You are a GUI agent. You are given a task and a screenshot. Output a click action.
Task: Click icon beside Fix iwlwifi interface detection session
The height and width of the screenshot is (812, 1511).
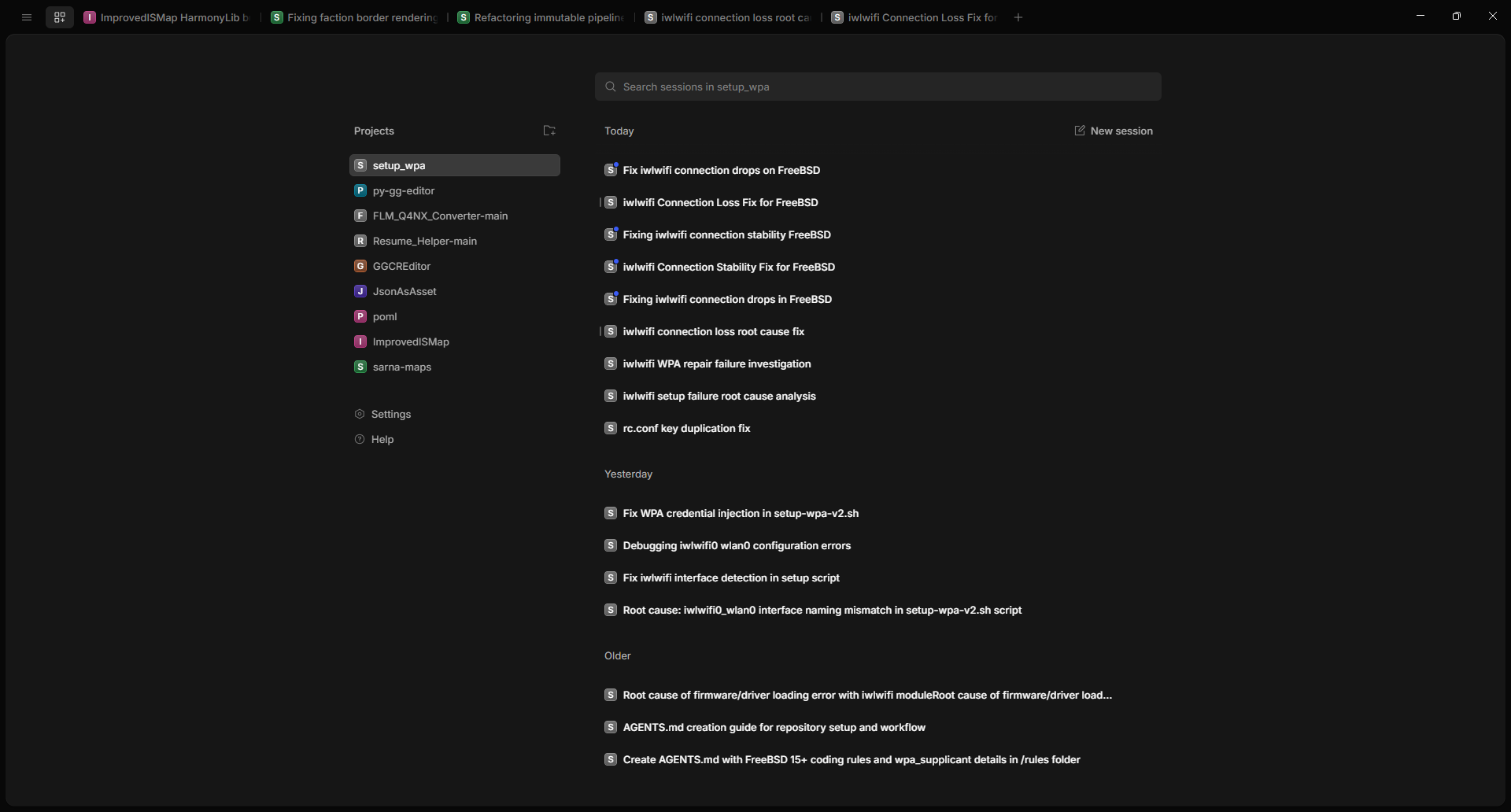(x=611, y=578)
